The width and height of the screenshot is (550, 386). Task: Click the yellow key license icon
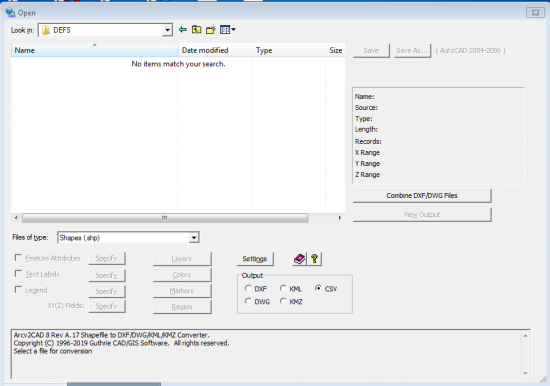click(x=314, y=259)
